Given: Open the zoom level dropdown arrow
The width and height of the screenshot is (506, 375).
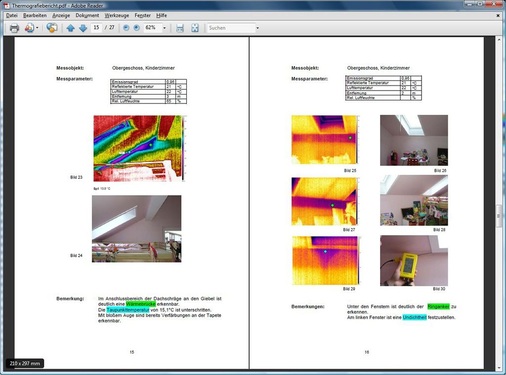Looking at the screenshot, I should click(164, 28).
